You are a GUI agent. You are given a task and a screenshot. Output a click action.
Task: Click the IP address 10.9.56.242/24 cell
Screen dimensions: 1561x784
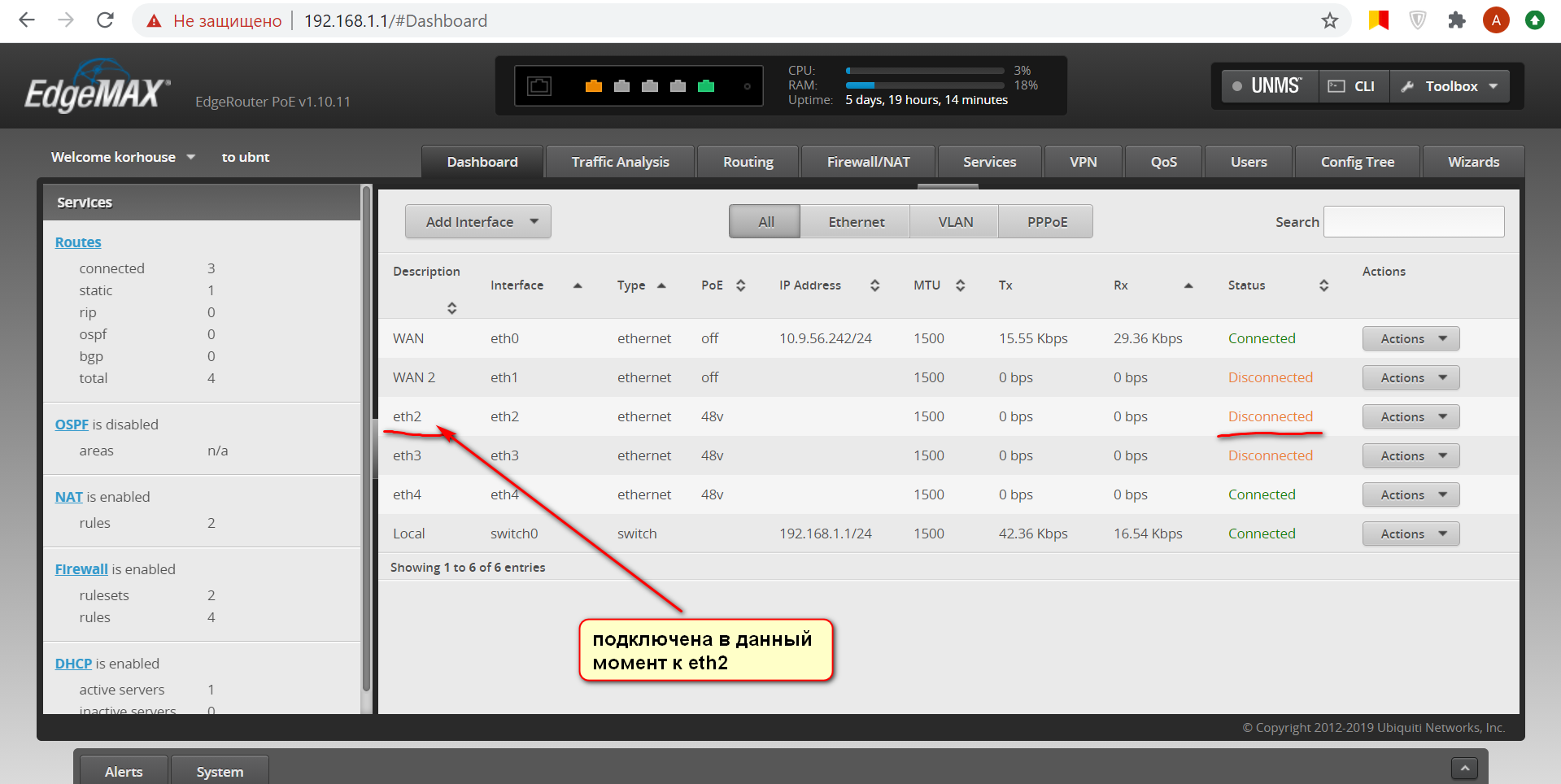[x=825, y=338]
